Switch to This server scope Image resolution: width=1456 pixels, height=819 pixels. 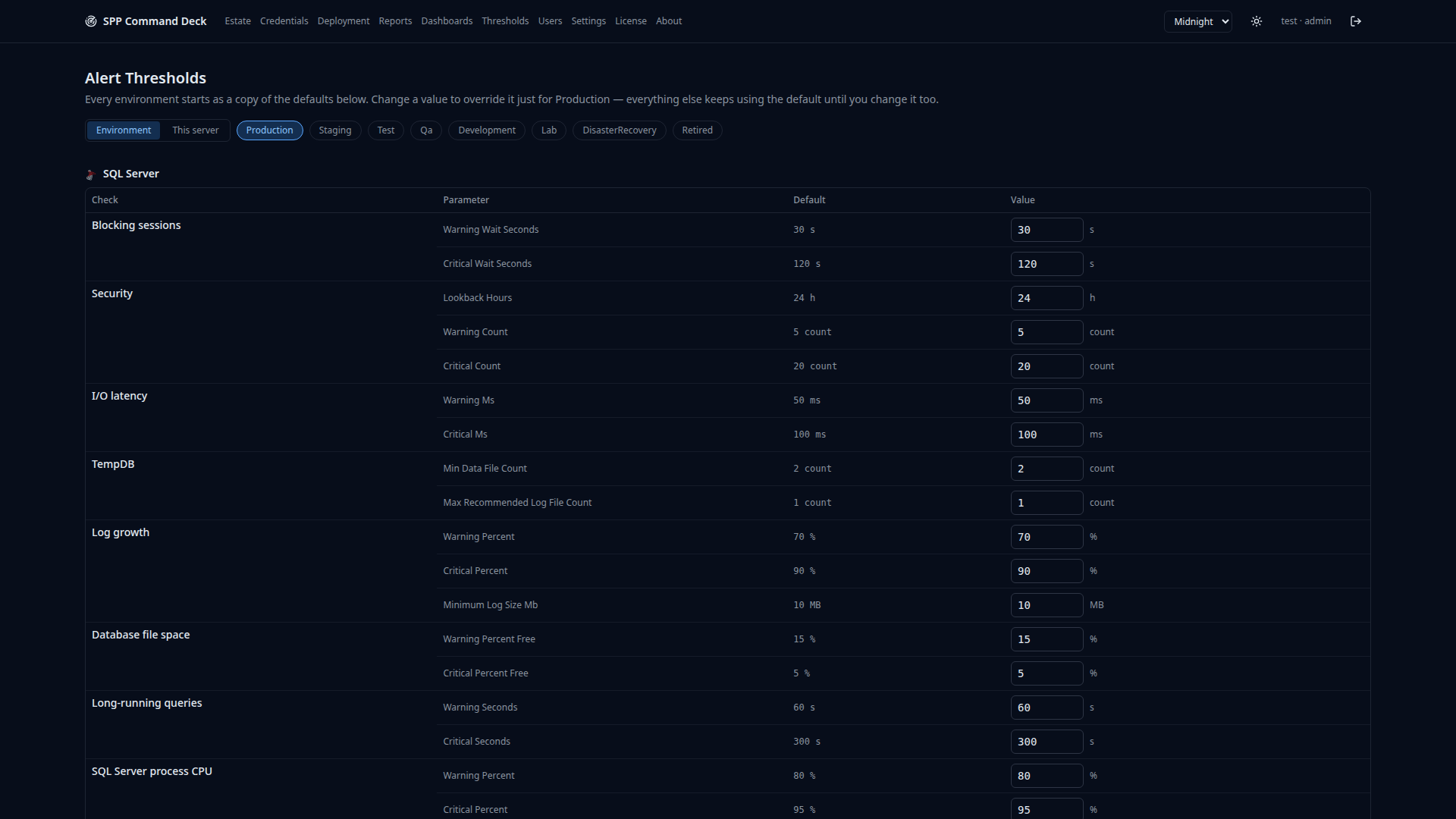click(195, 130)
